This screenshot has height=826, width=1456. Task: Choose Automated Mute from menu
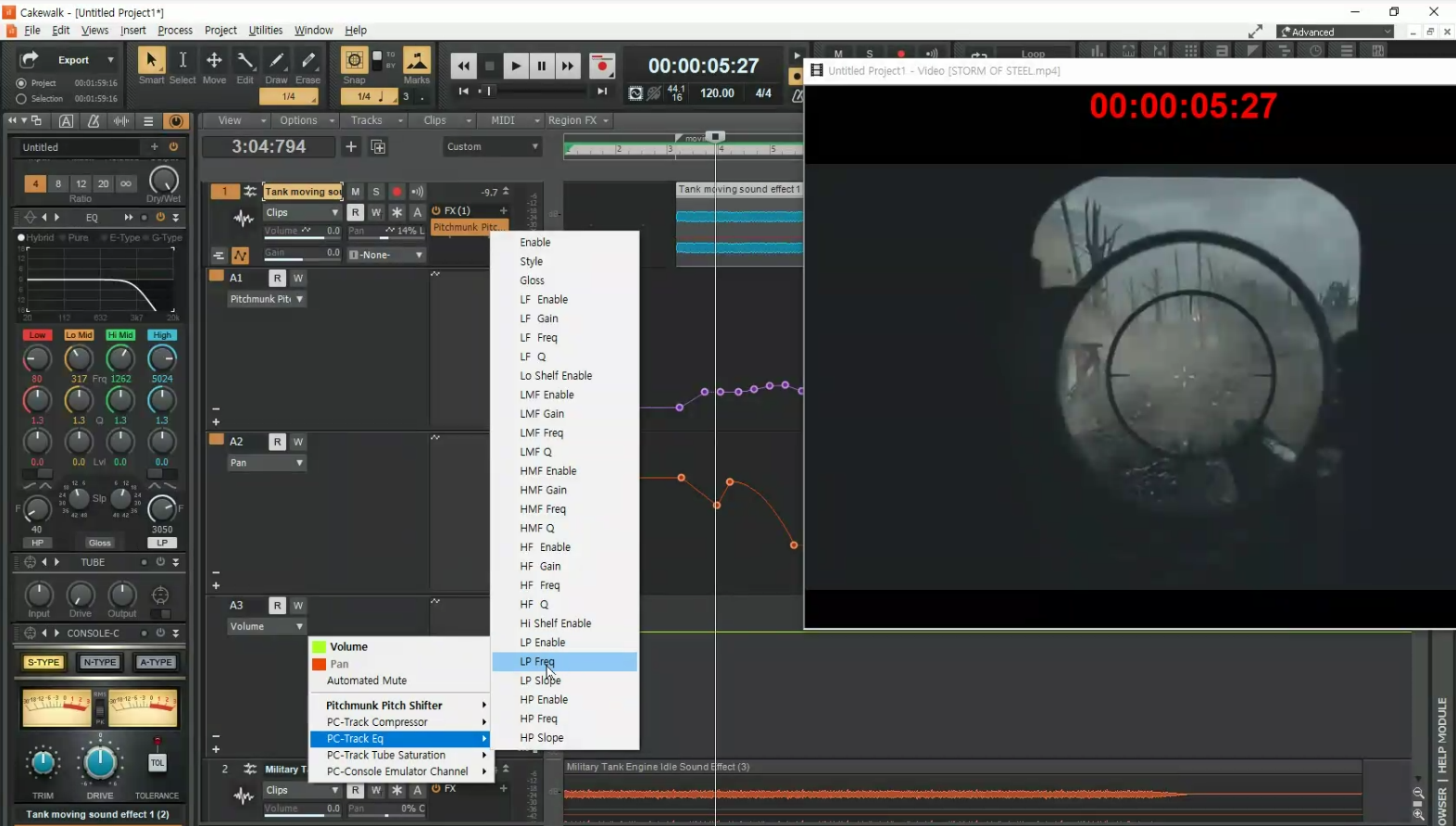point(400,681)
